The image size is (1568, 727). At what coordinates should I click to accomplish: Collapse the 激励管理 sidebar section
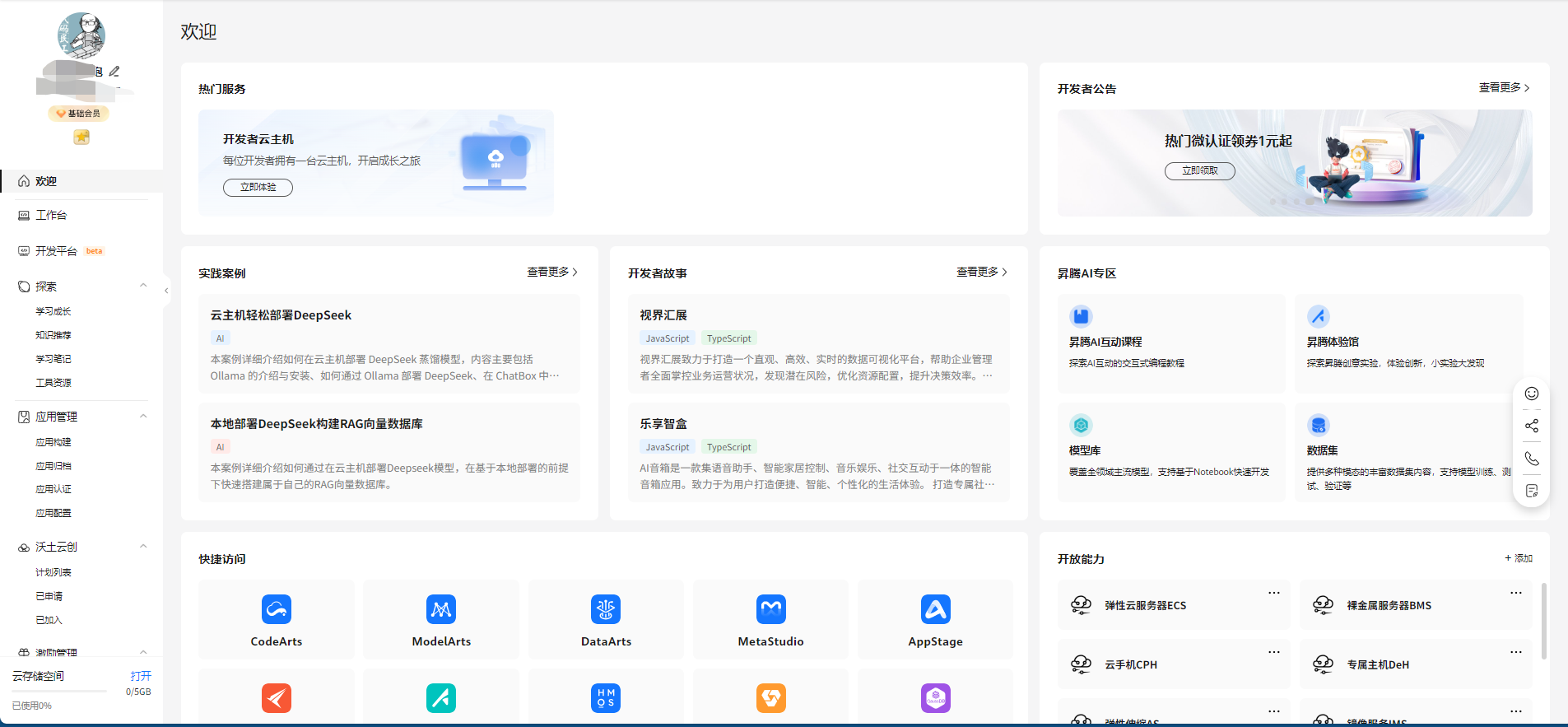(x=143, y=652)
